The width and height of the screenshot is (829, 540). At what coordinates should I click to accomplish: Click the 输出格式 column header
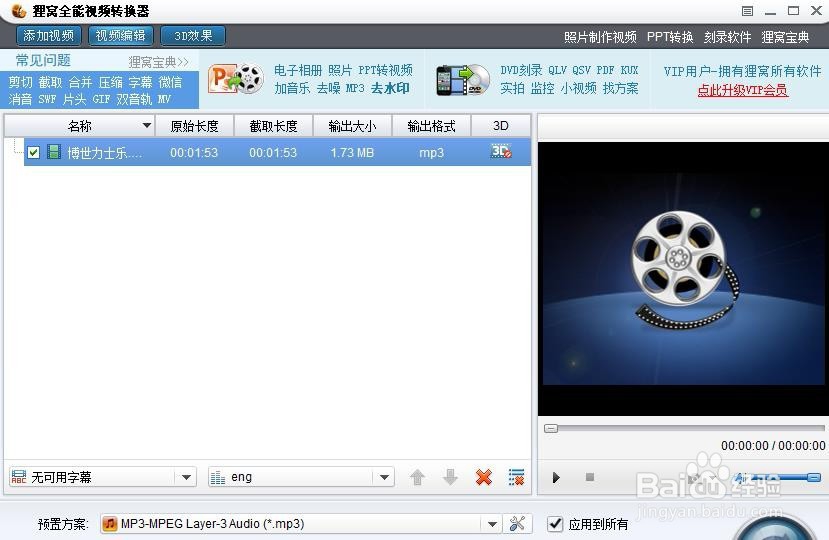pos(431,126)
